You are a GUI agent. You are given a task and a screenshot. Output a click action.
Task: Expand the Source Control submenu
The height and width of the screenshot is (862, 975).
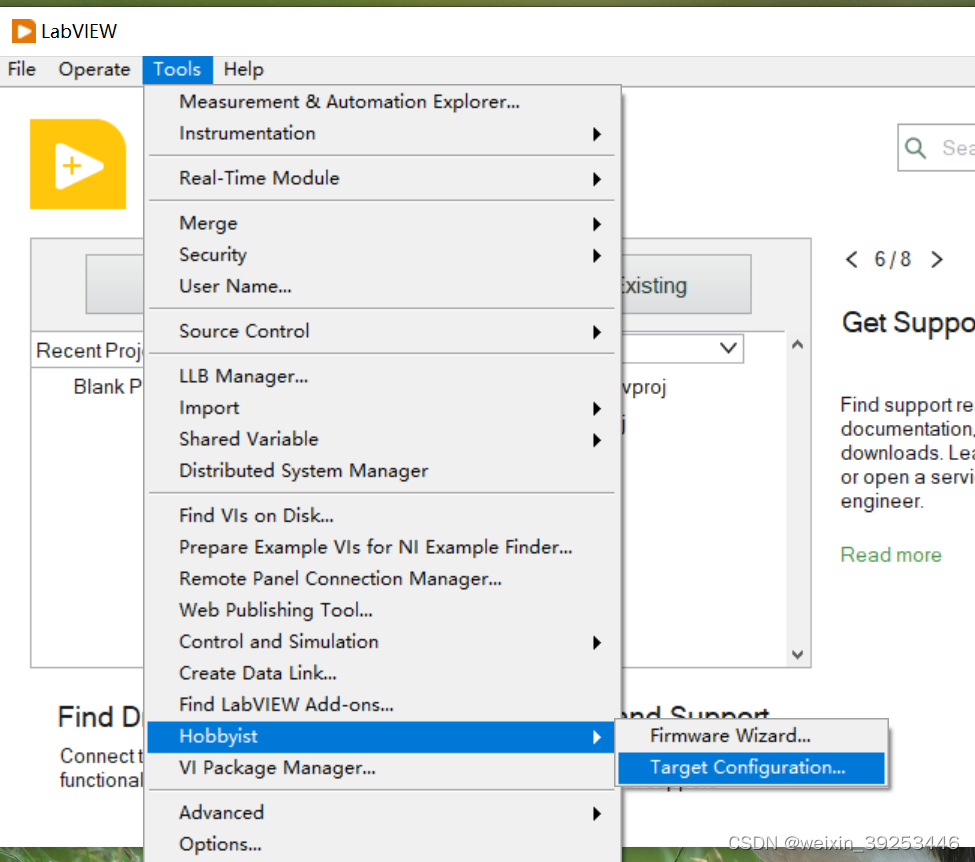381,331
